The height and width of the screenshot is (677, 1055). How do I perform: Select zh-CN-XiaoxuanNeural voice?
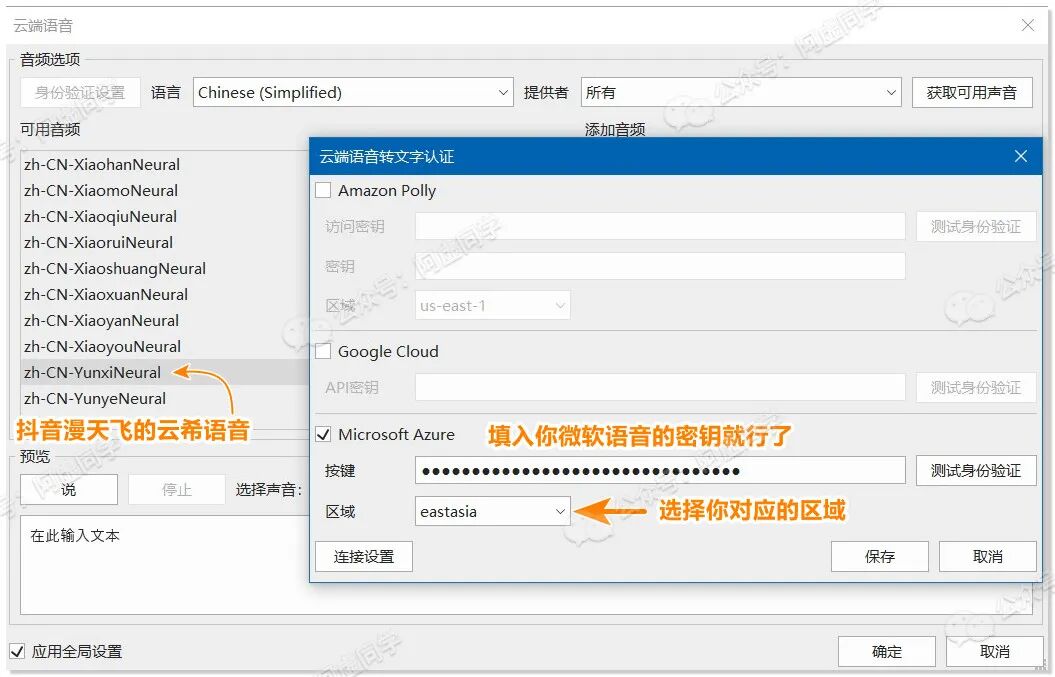point(106,295)
